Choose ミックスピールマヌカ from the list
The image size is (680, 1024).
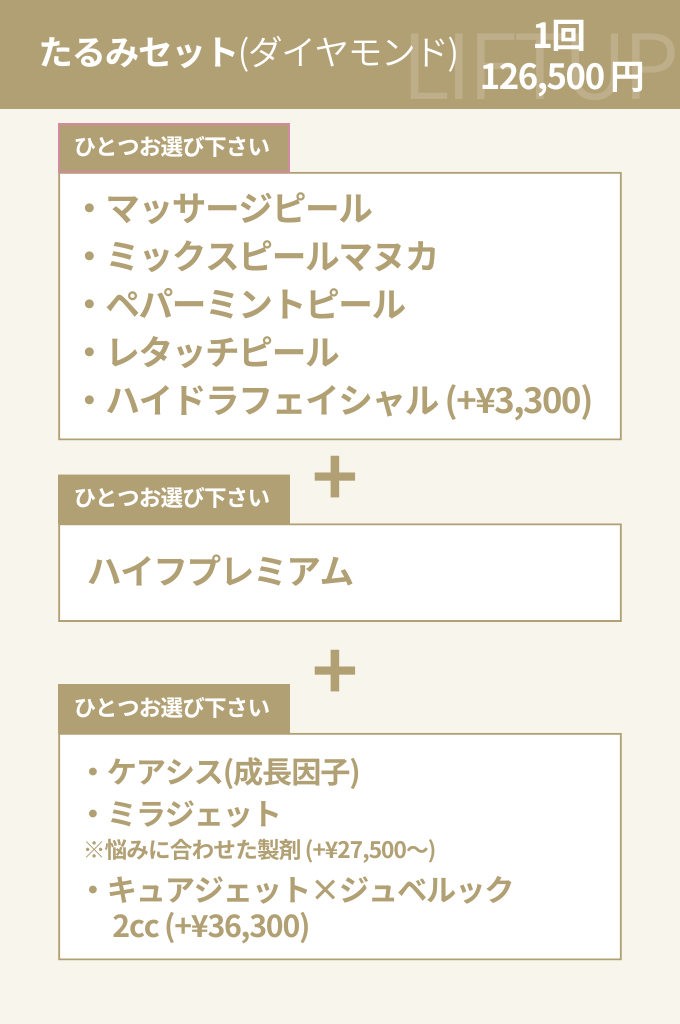click(271, 257)
